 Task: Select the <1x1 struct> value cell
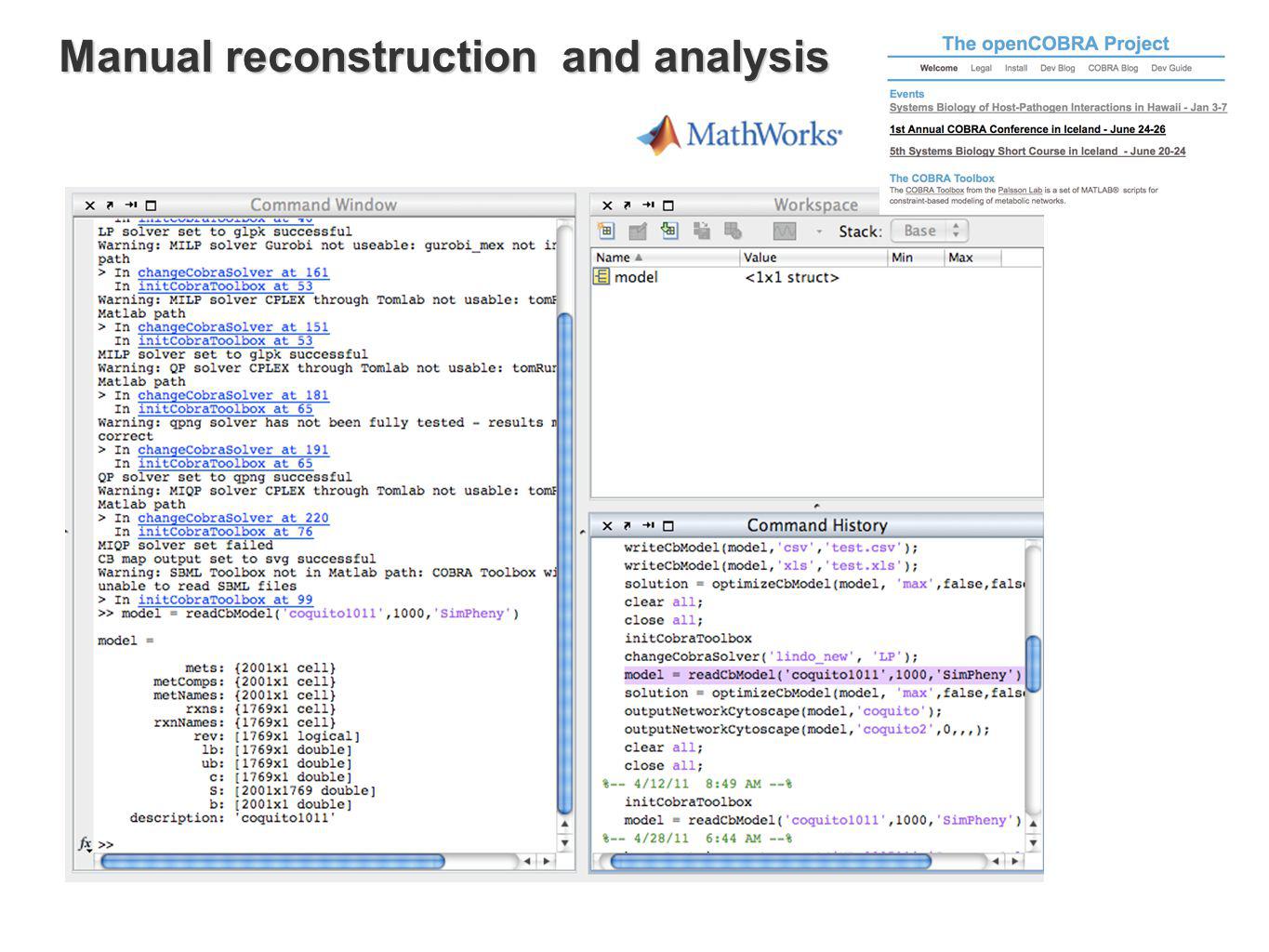point(792,277)
